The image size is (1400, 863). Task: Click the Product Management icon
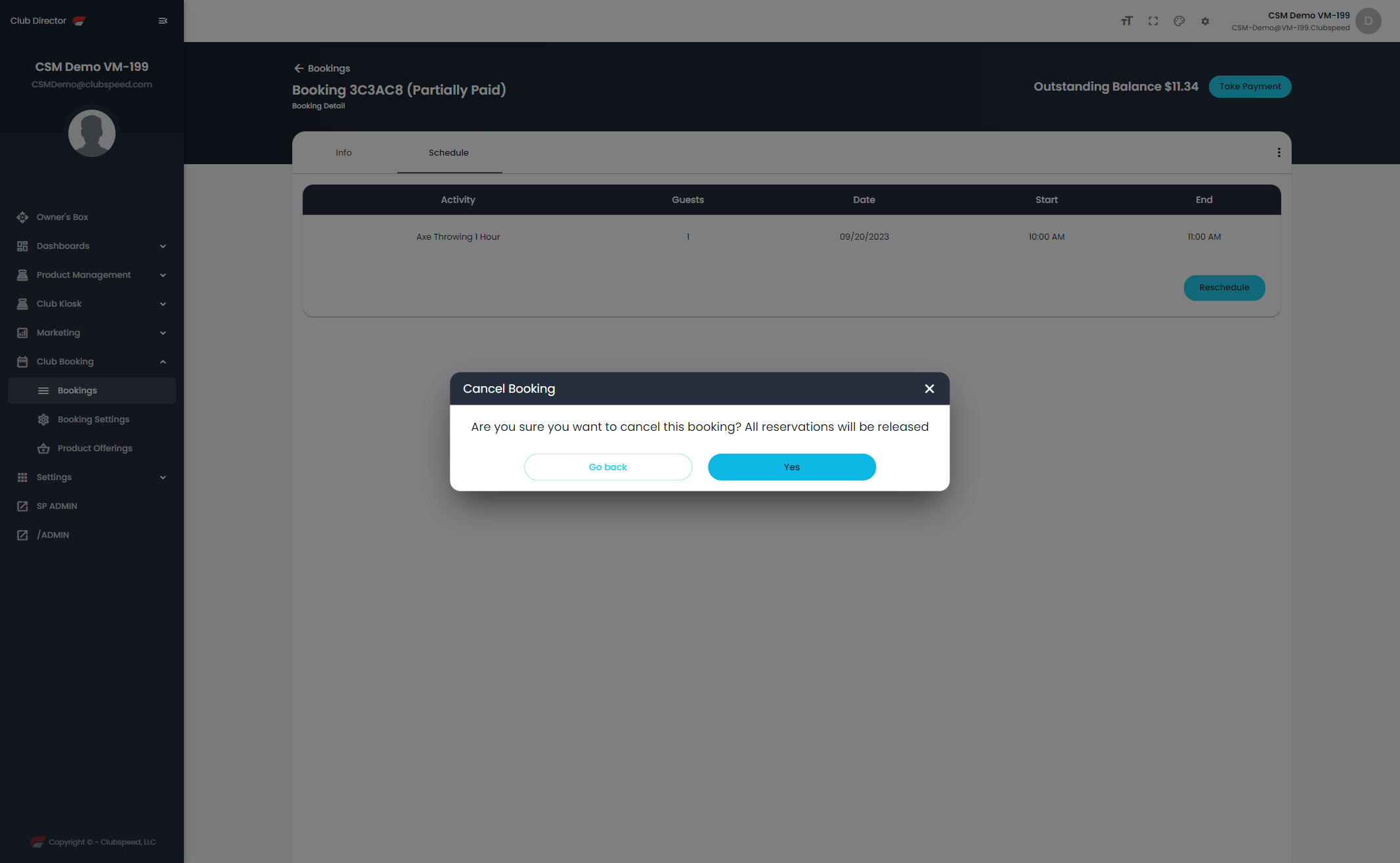click(x=22, y=275)
